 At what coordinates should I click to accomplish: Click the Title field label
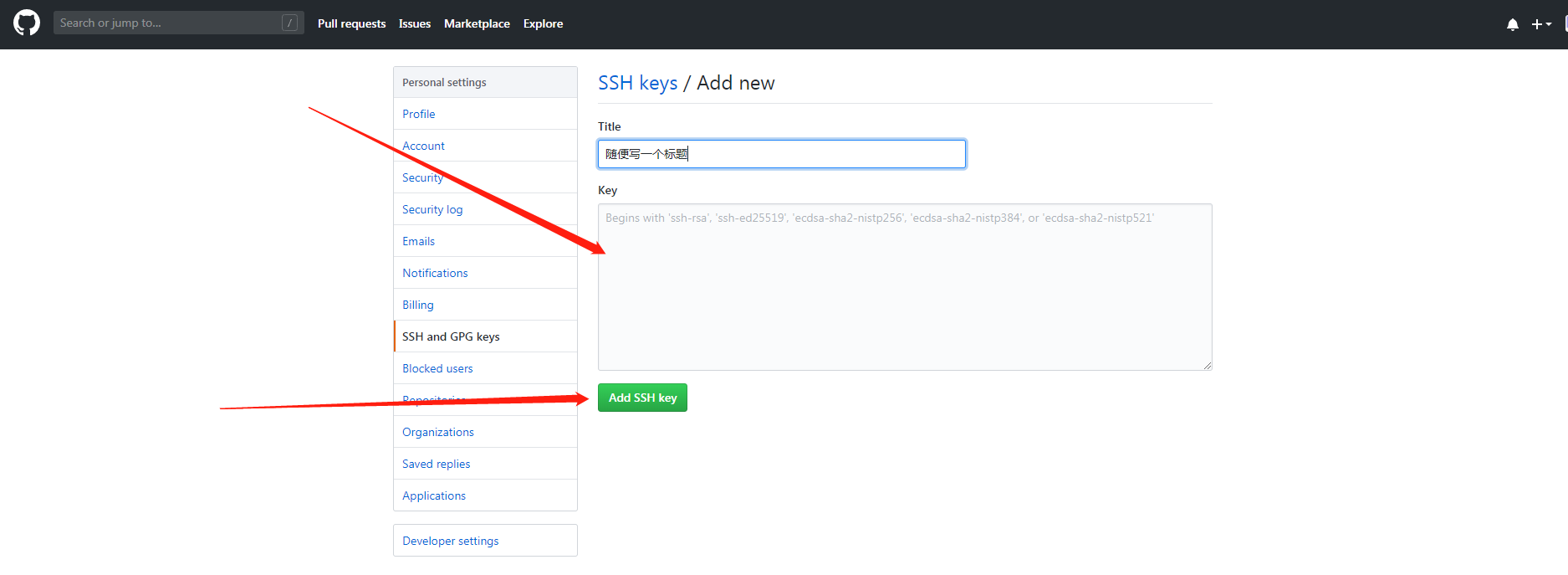609,126
